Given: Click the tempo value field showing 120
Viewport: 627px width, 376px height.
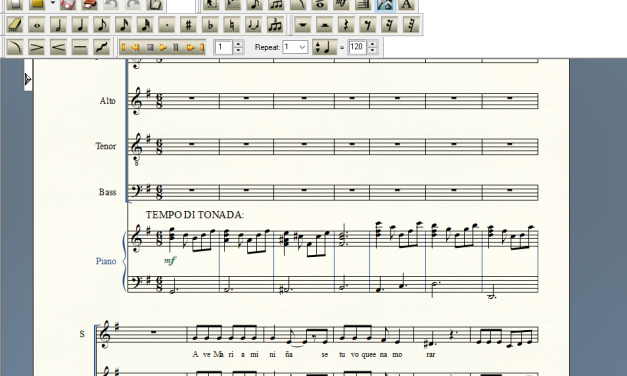Looking at the screenshot, I should coord(357,47).
